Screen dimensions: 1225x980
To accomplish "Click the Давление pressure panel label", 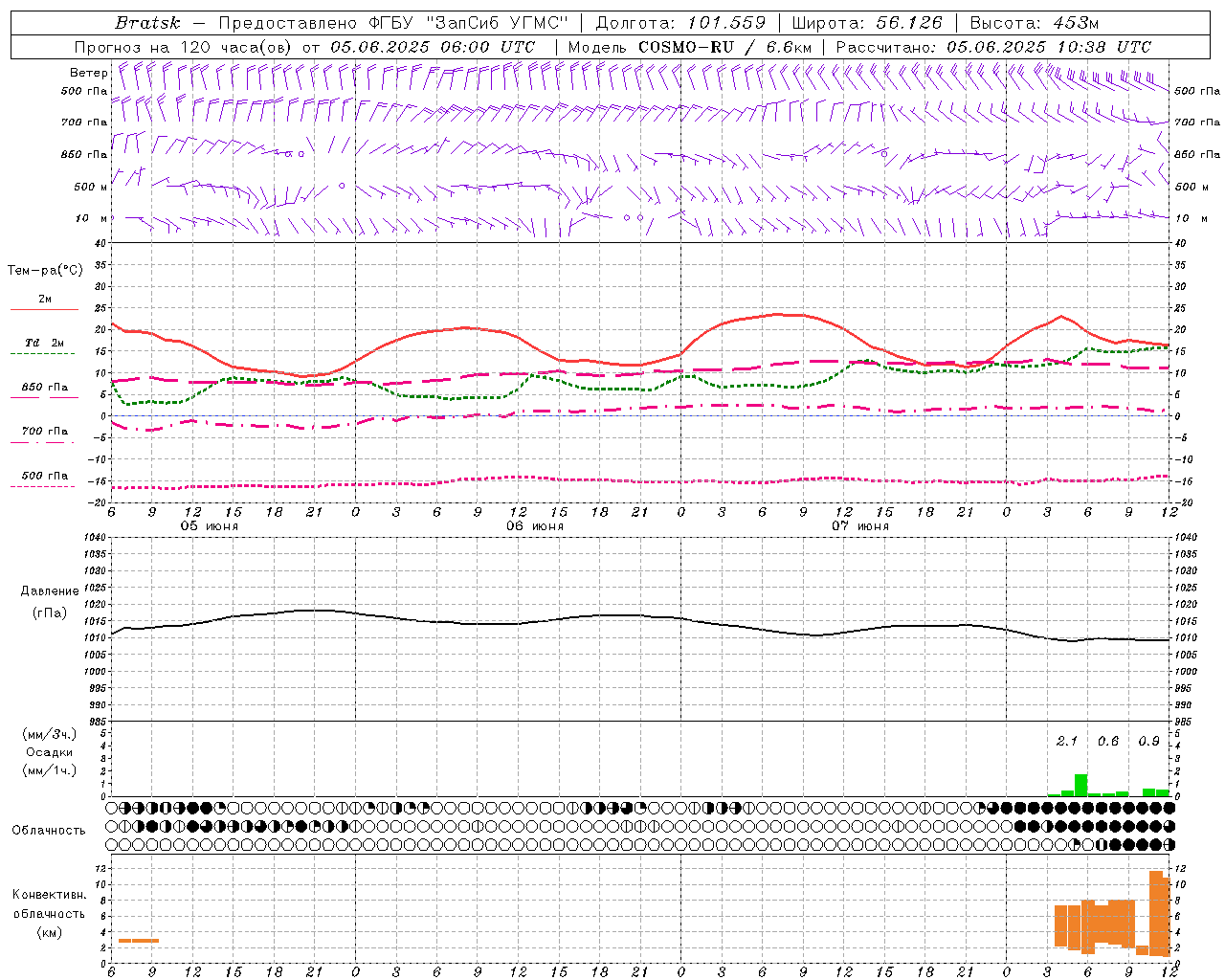I will tap(50, 591).
